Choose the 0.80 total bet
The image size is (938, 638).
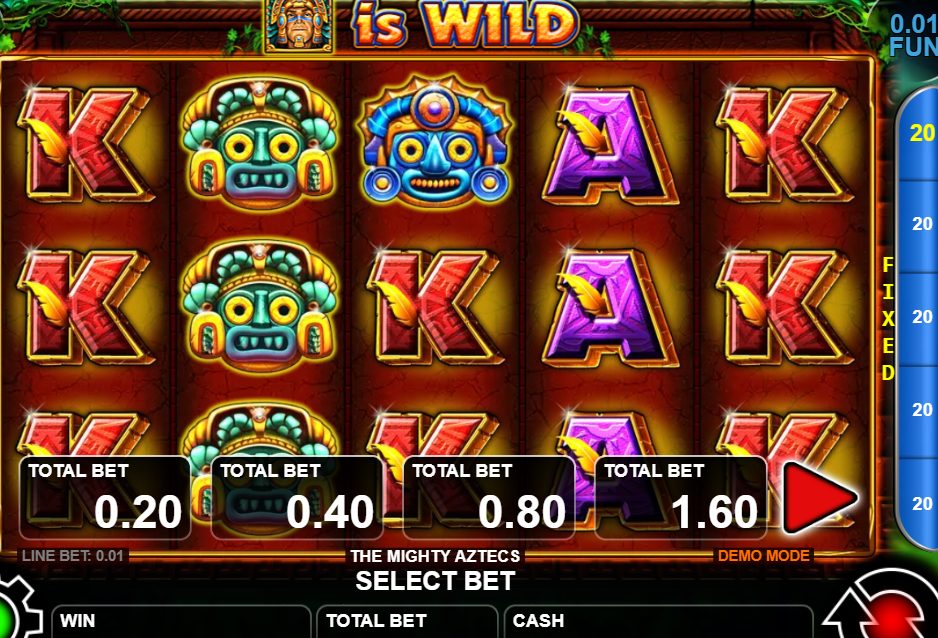[489, 497]
